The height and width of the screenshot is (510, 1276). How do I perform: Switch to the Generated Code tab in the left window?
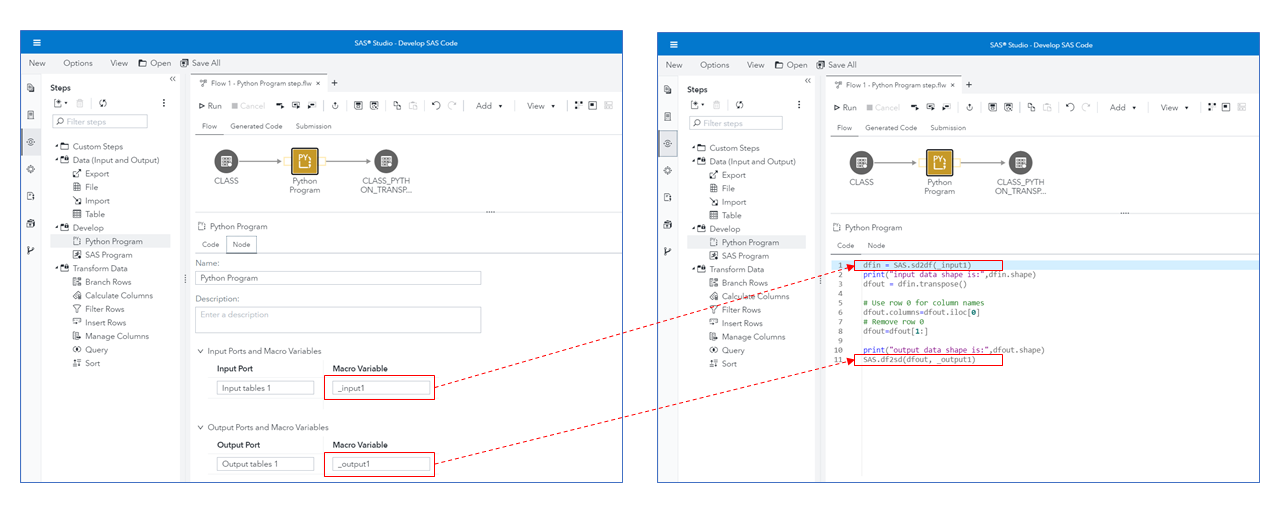[256, 126]
